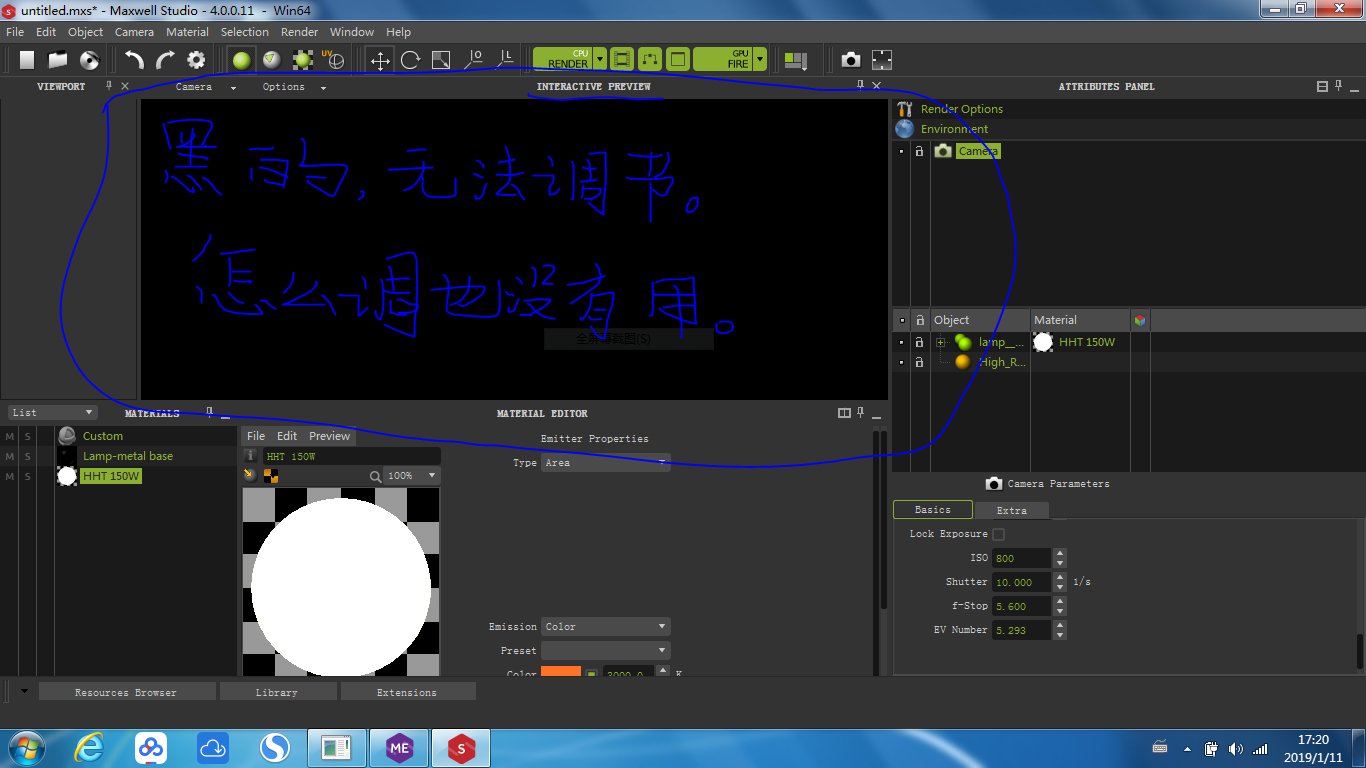Open the Material menu in menu bar
The image size is (1366, 768).
click(x=187, y=32)
